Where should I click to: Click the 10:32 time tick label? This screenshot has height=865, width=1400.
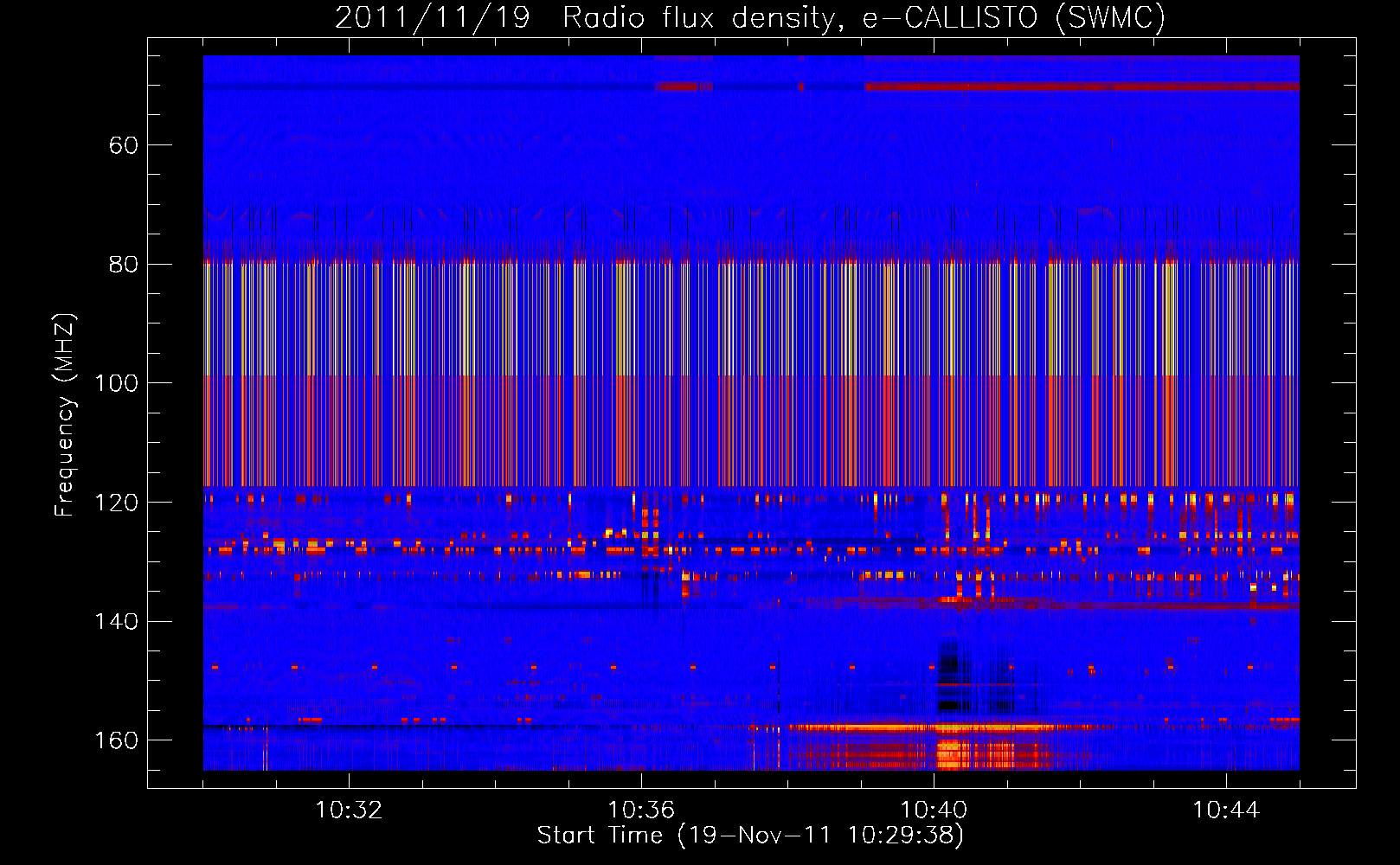tap(349, 811)
